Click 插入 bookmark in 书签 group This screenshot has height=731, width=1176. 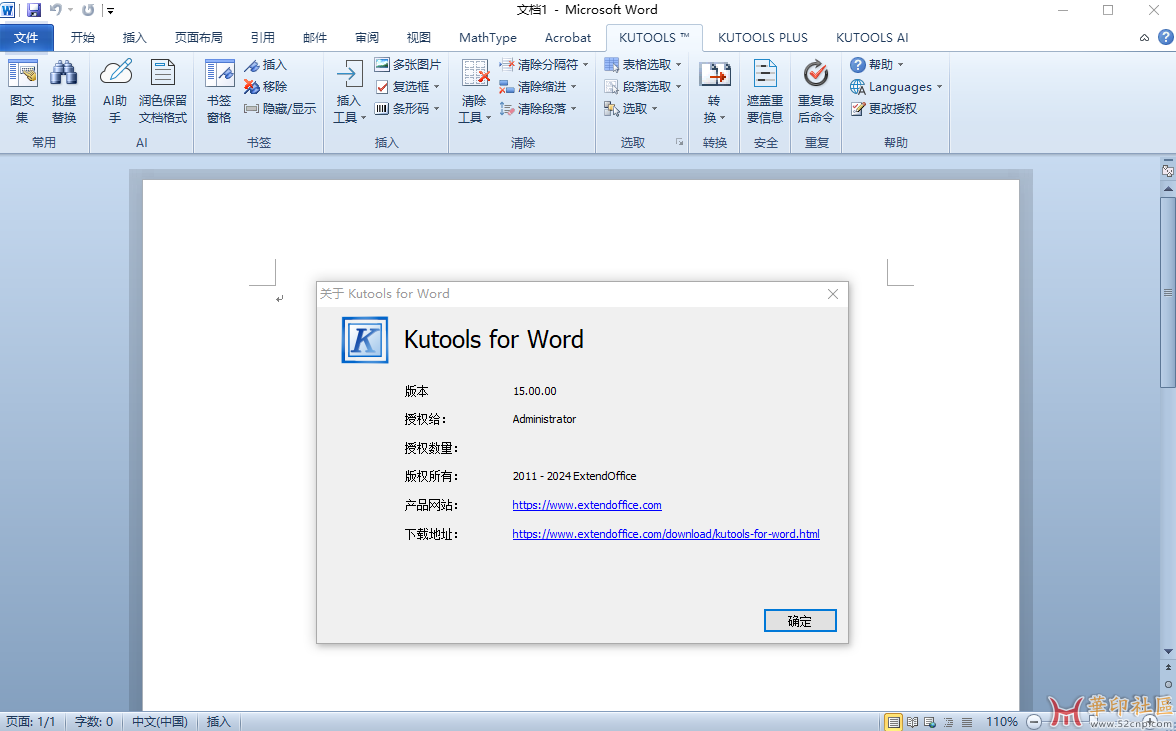pos(266,65)
